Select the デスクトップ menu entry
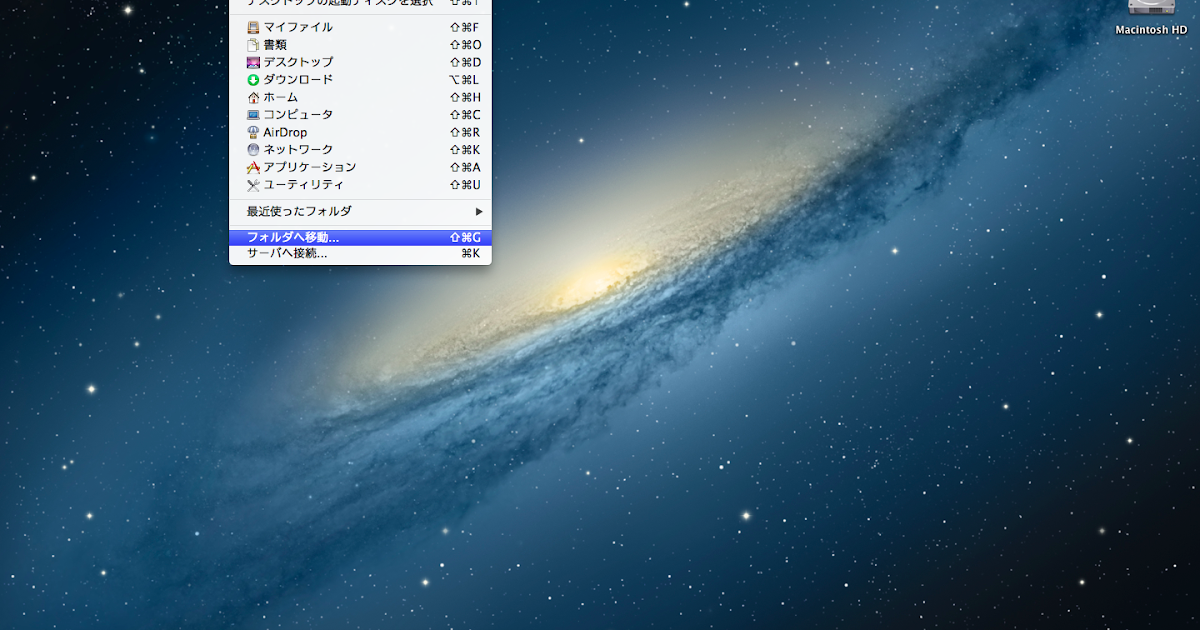Image resolution: width=1200 pixels, height=630 pixels. [x=360, y=62]
